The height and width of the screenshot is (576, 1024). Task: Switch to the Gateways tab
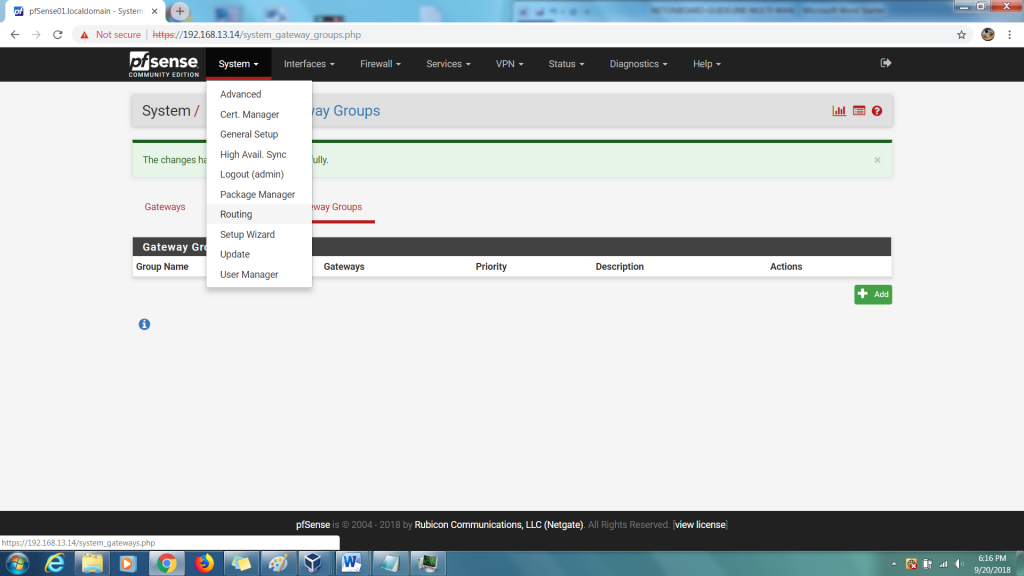click(x=164, y=207)
